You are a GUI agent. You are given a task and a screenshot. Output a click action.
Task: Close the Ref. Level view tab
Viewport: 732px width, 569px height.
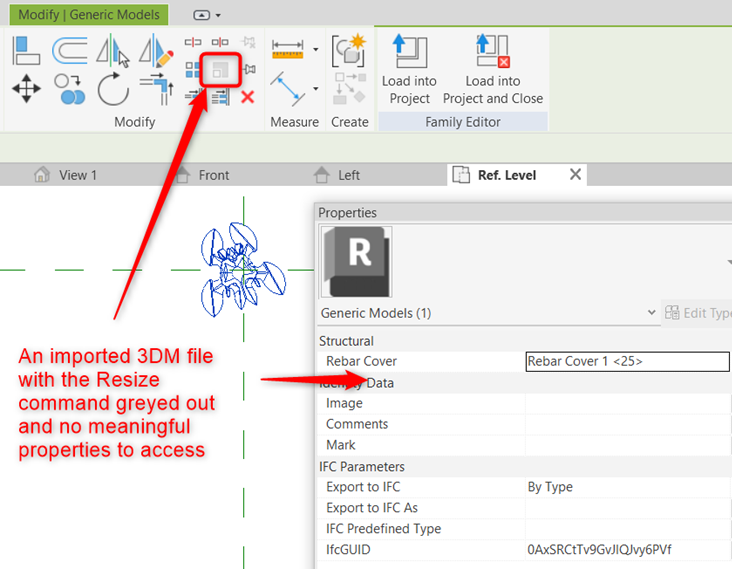tap(575, 174)
